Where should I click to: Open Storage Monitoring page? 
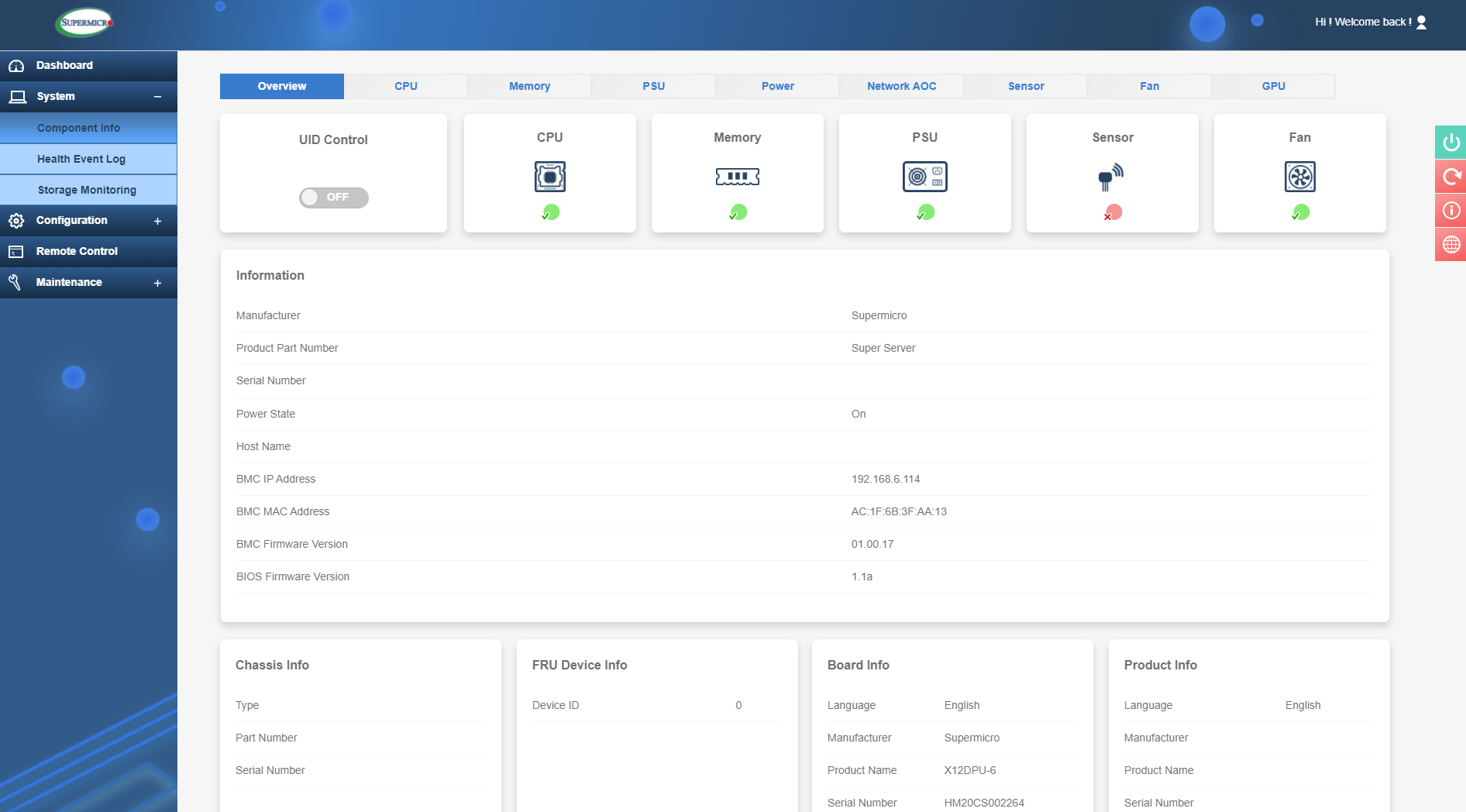coord(87,190)
